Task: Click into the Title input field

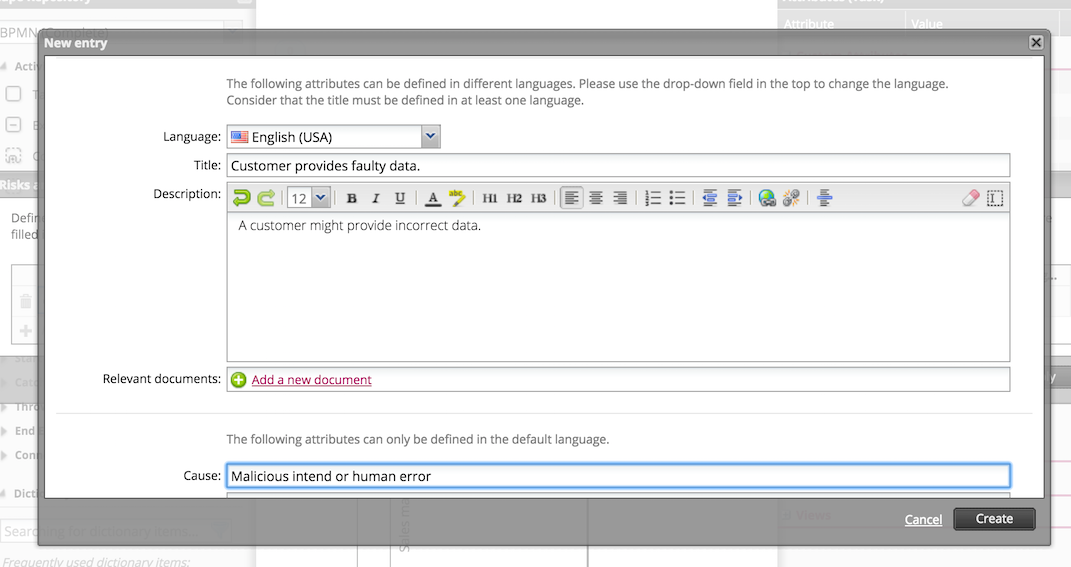Action: click(617, 166)
